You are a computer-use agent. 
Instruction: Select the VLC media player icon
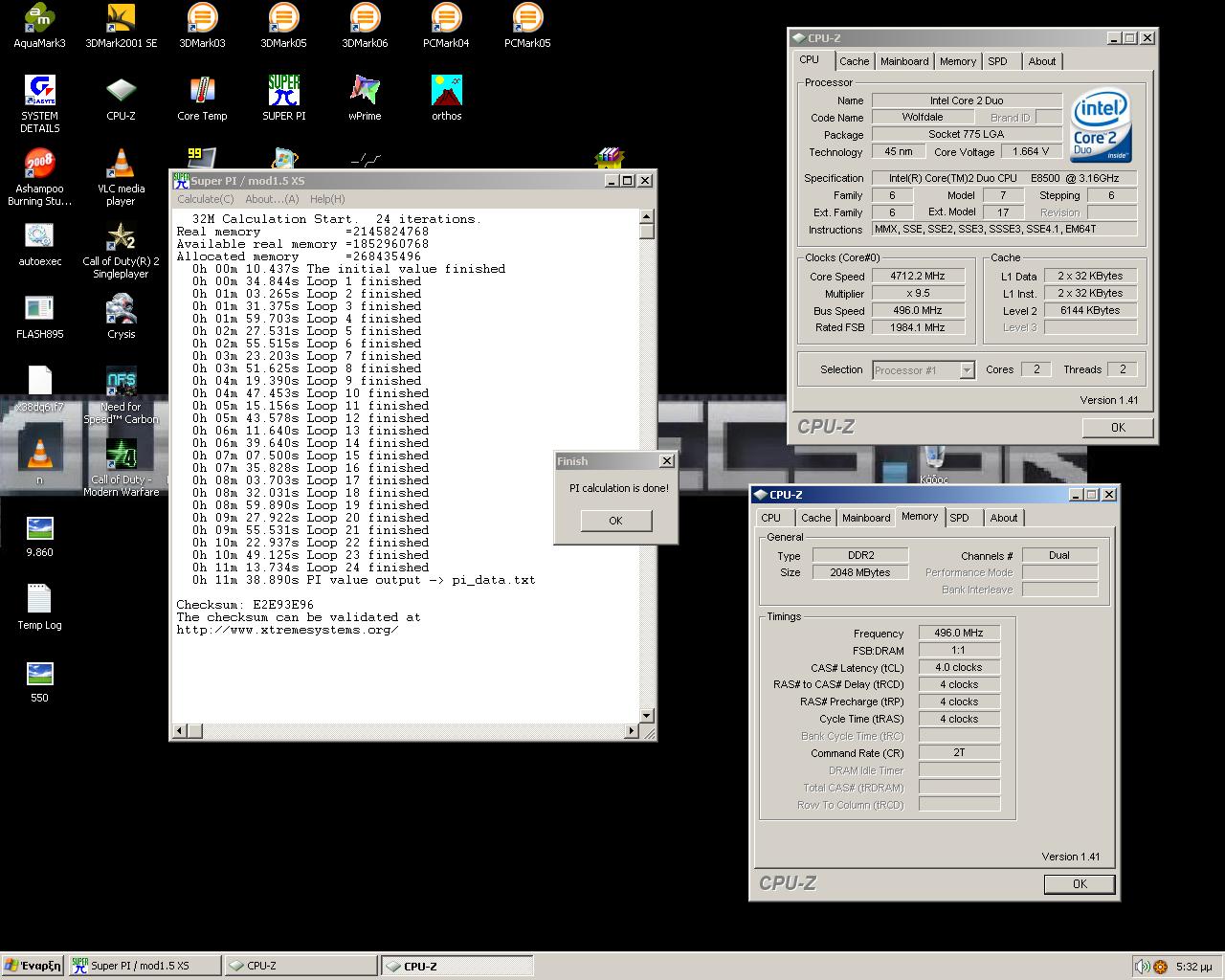(121, 177)
